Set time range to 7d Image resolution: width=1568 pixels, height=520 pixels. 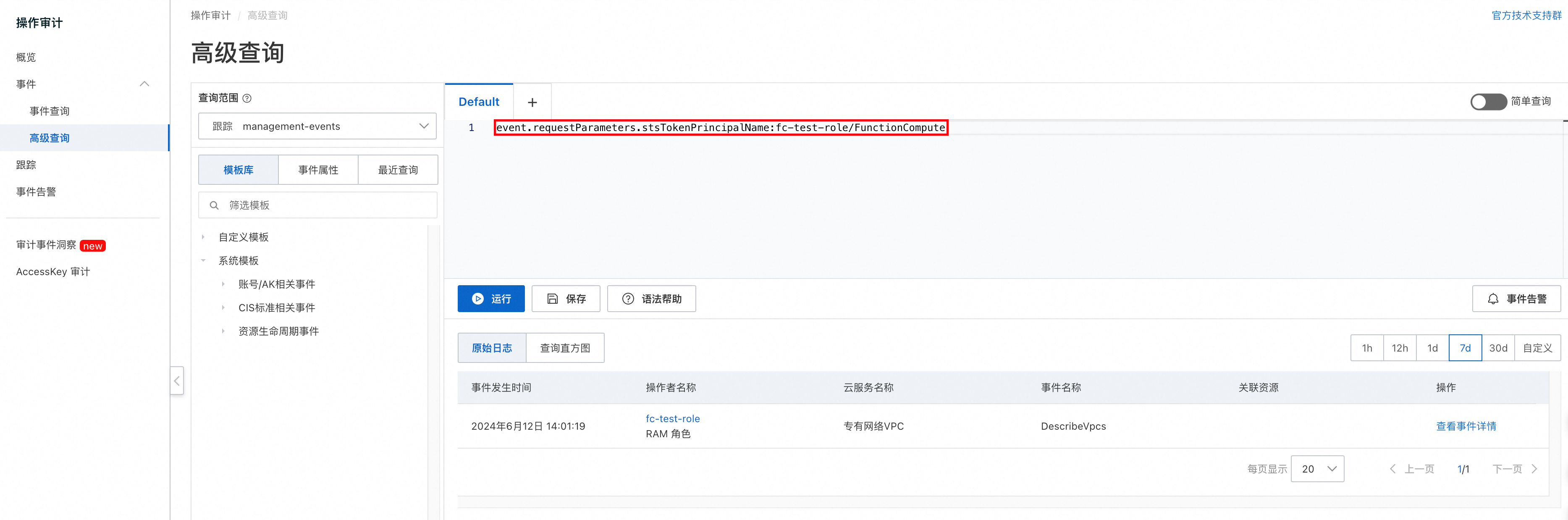pyautogui.click(x=1465, y=348)
